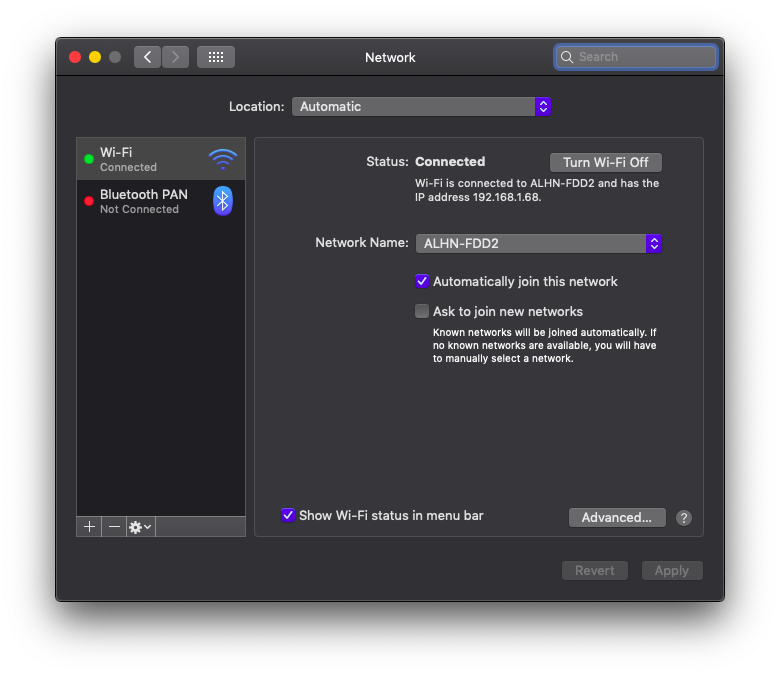Screen dimensions: 780x675
Task: Toggle Show Wi-Fi status in menu bar
Action: pos(288,515)
